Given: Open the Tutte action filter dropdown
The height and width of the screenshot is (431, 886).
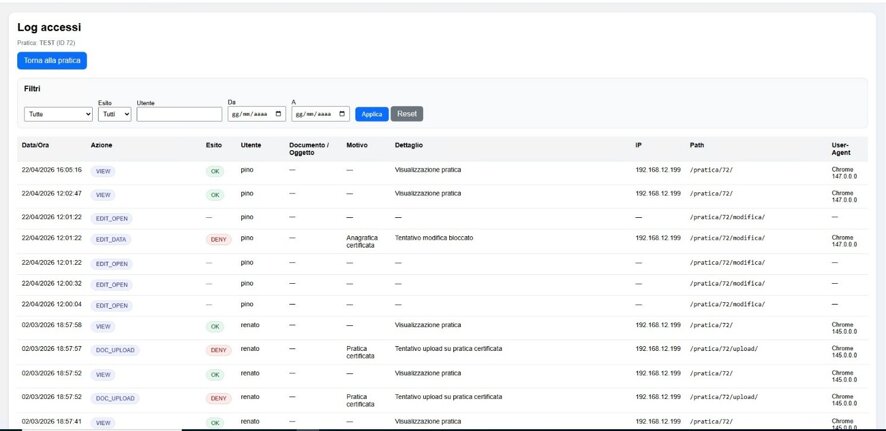Looking at the screenshot, I should click(58, 114).
